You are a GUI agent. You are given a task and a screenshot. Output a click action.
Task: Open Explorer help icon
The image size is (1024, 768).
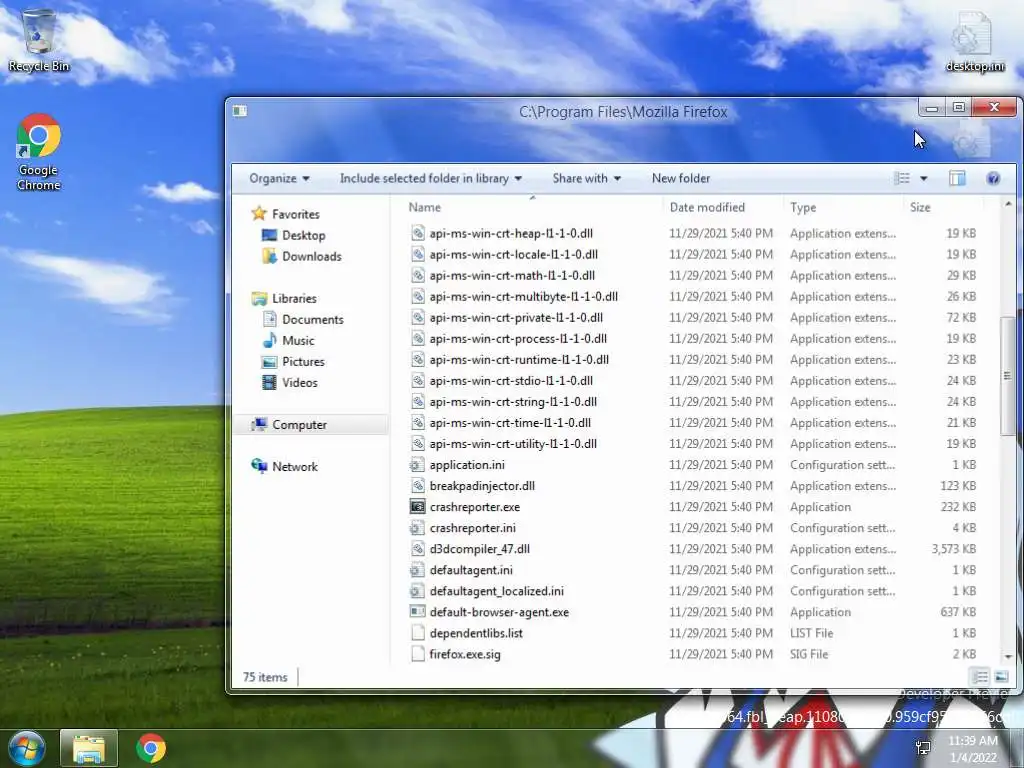click(993, 178)
